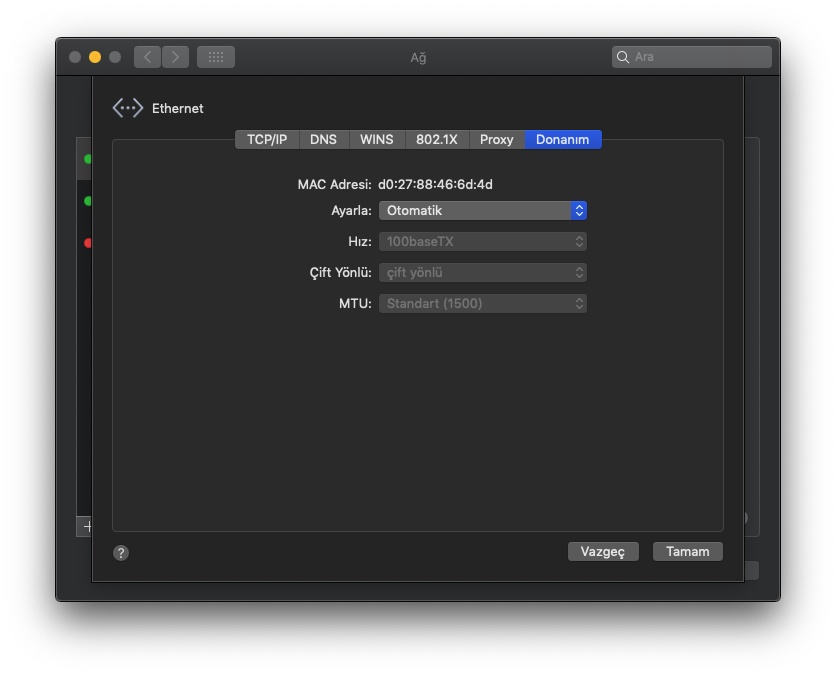Click the Vazgeç button to cancel

603,552
